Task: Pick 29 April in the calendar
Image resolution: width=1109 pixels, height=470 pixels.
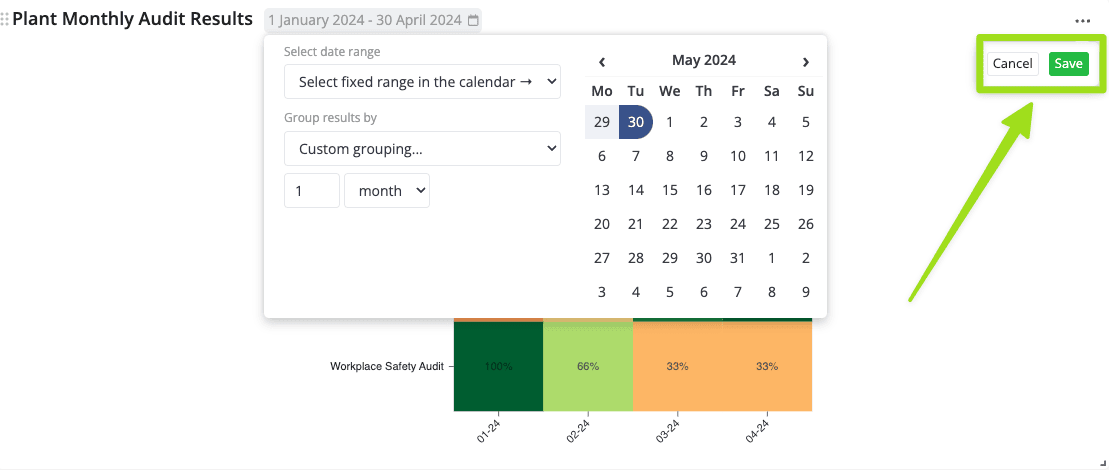Action: click(x=602, y=122)
